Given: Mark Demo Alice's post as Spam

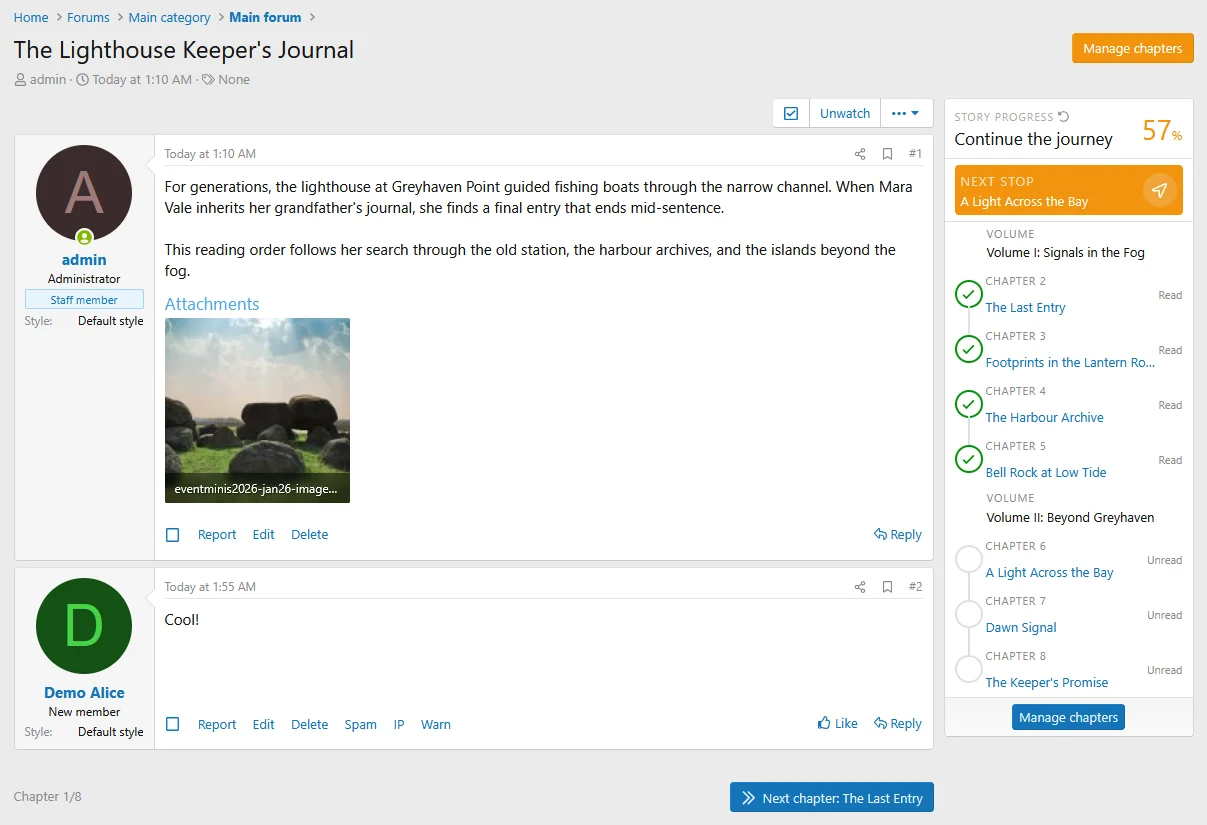Looking at the screenshot, I should 360,725.
